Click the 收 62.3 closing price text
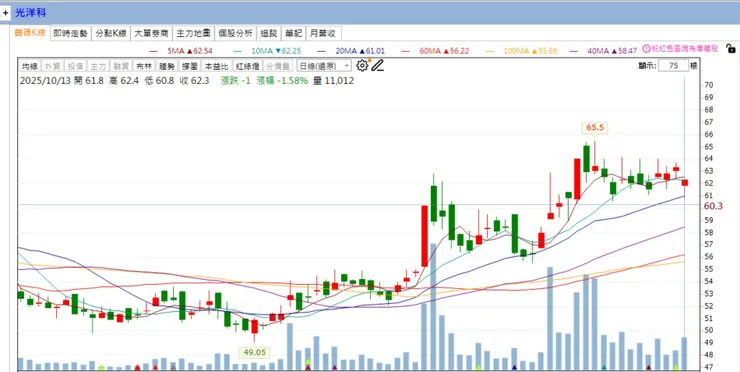 click(194, 81)
